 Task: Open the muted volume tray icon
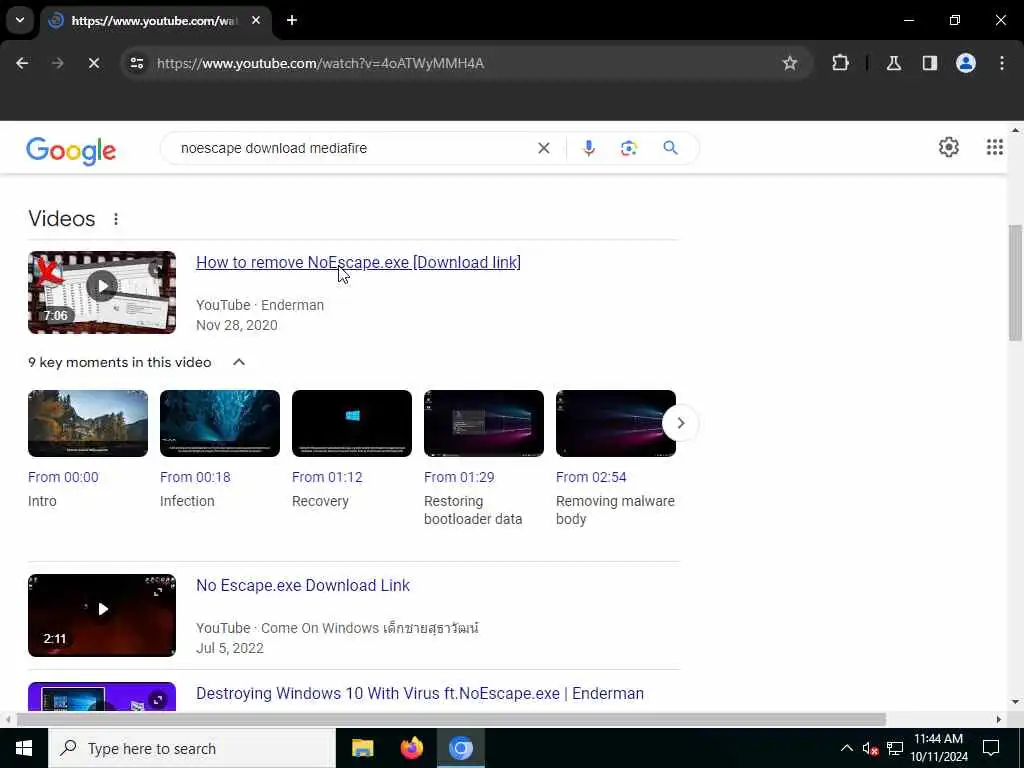(x=870, y=748)
